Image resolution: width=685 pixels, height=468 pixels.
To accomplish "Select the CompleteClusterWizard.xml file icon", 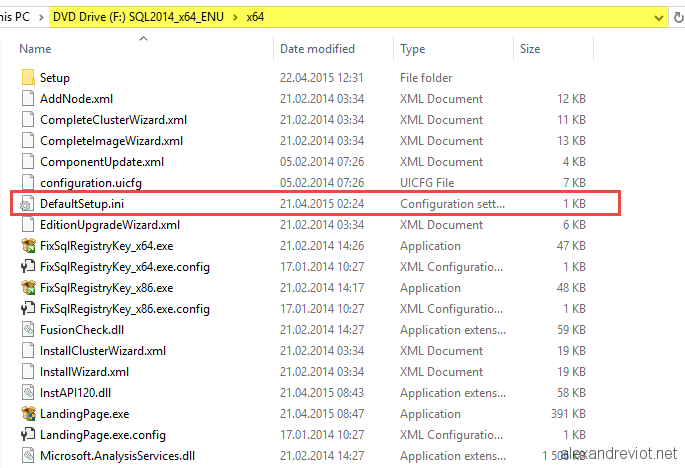I will coord(28,119).
